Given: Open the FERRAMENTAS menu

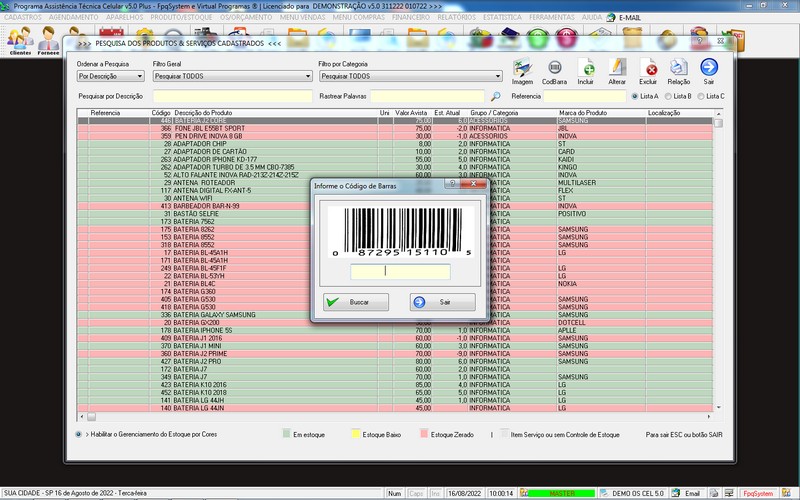Looking at the screenshot, I should (x=552, y=17).
